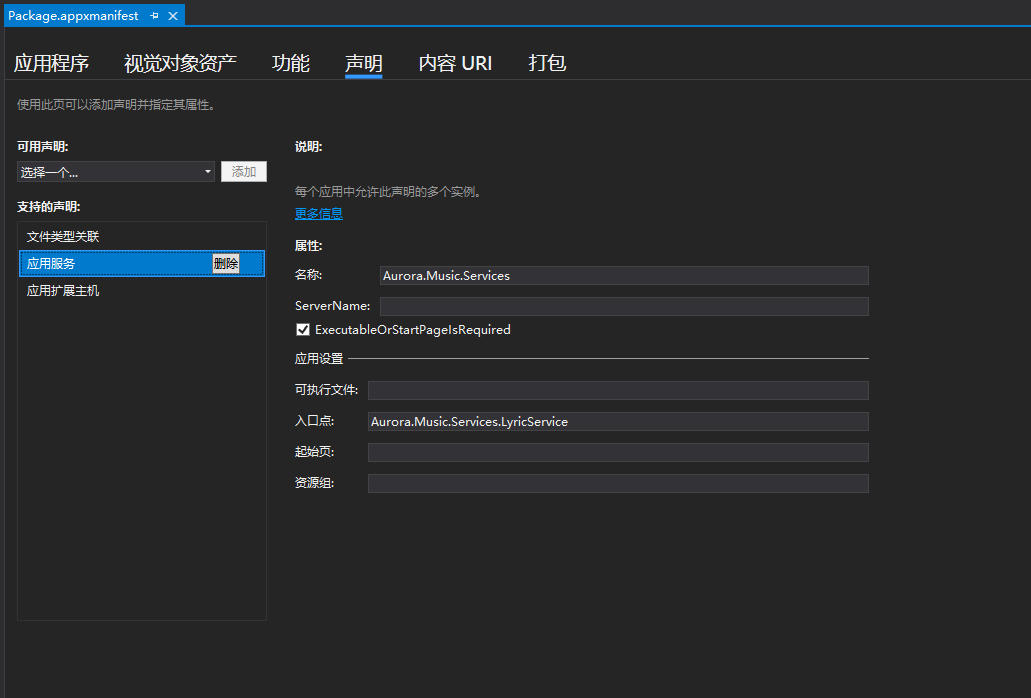Image resolution: width=1031 pixels, height=698 pixels.
Task: Click the 资源组 input field
Action: tap(618, 483)
